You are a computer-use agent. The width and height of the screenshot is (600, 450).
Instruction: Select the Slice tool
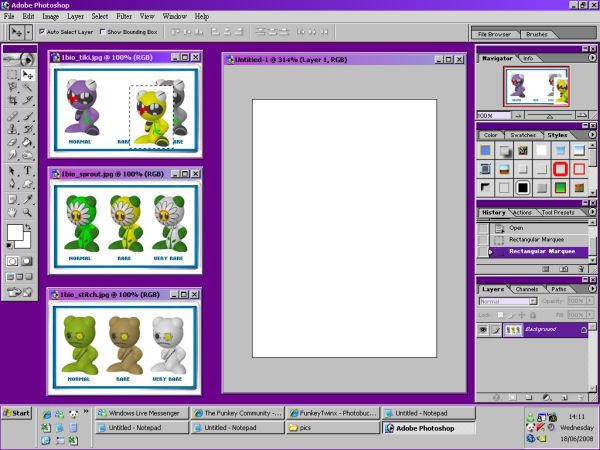tap(27, 101)
